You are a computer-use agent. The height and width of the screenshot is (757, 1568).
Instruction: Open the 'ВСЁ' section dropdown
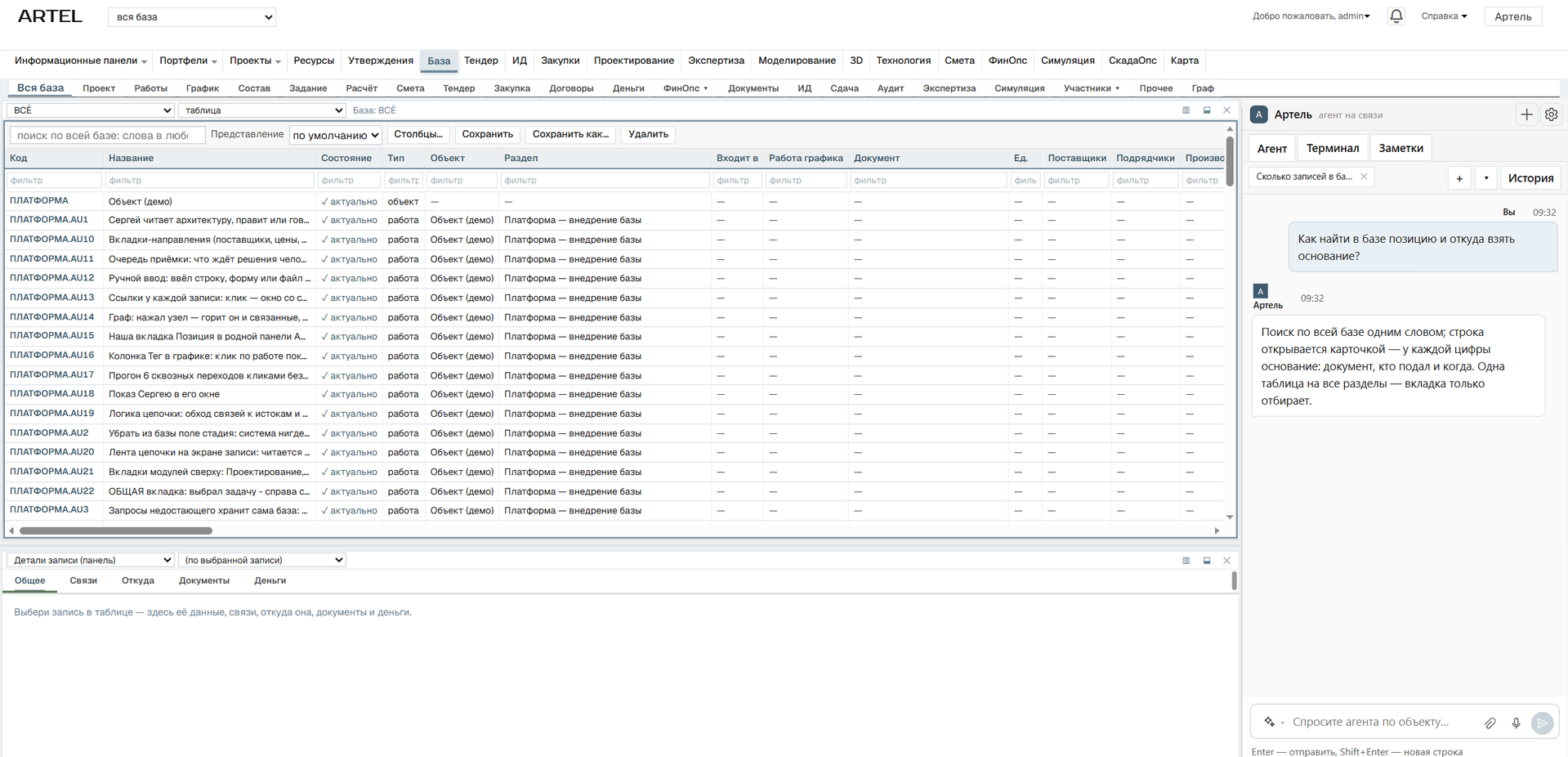click(x=91, y=110)
